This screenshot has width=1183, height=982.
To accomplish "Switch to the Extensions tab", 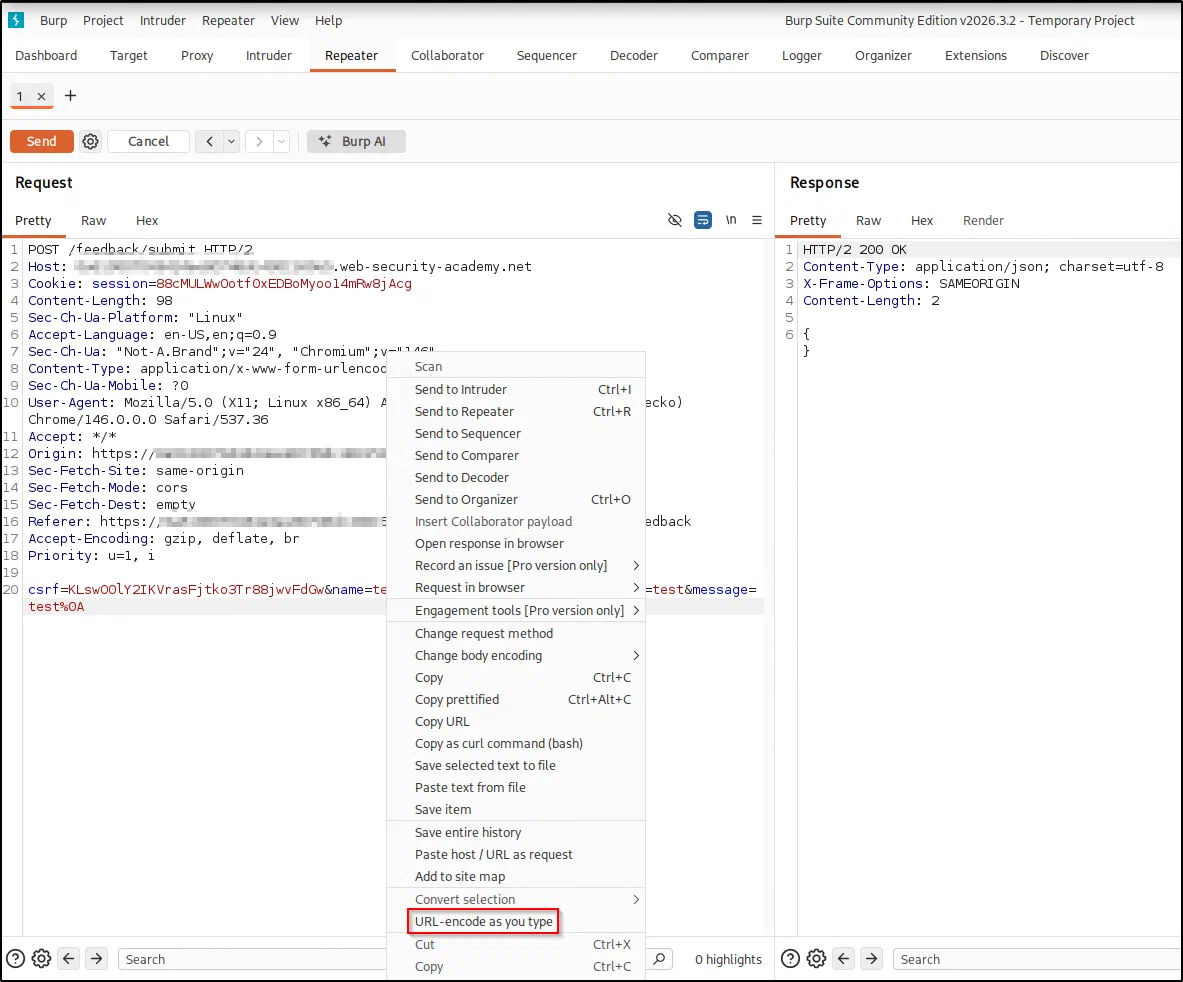I will (976, 55).
